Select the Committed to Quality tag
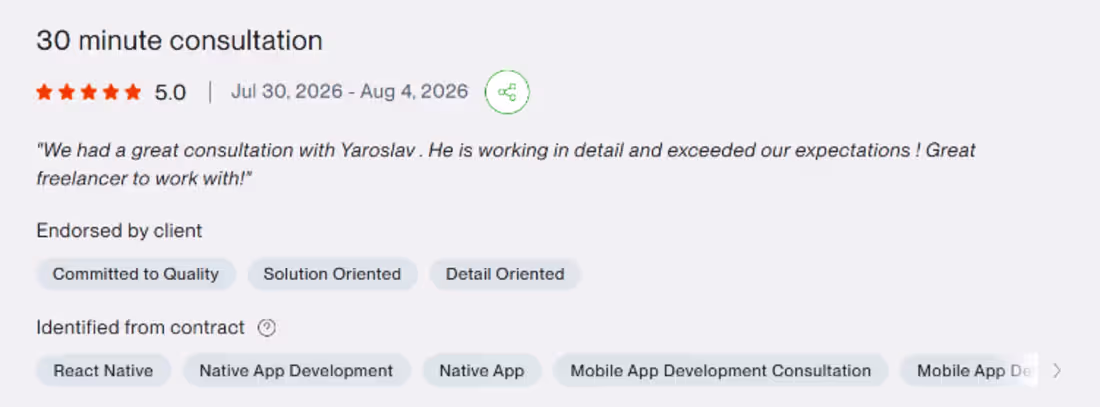The image size is (1100, 407). click(x=136, y=274)
